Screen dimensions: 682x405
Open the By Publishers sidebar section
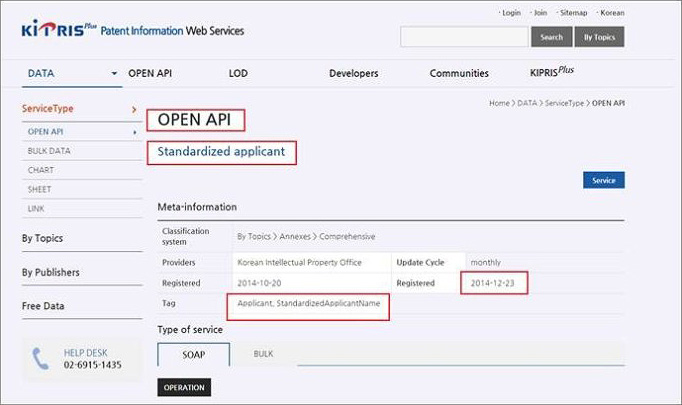click(x=50, y=272)
